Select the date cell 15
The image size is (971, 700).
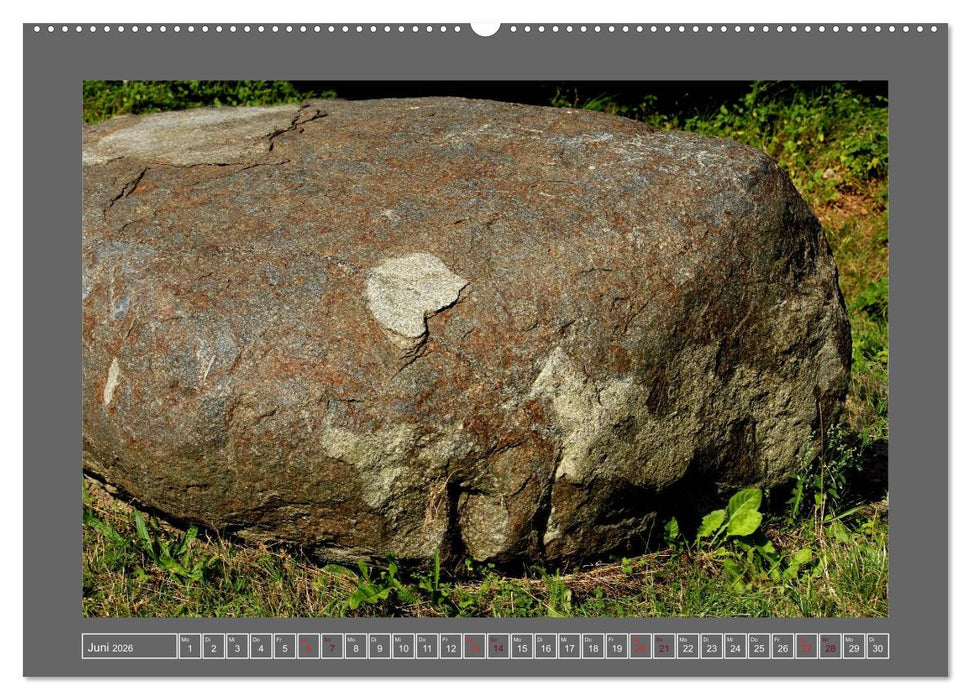520,646
